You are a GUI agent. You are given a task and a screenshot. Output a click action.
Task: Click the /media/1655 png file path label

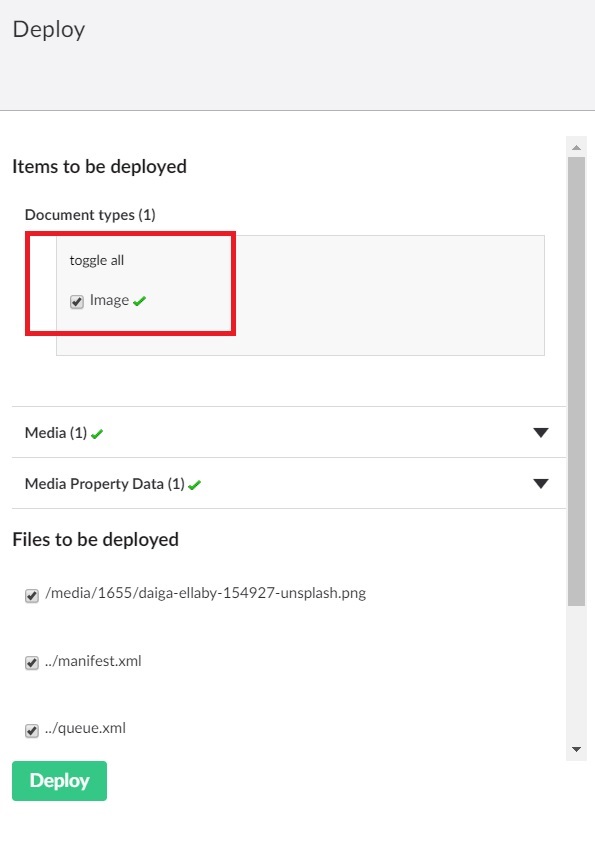205,593
